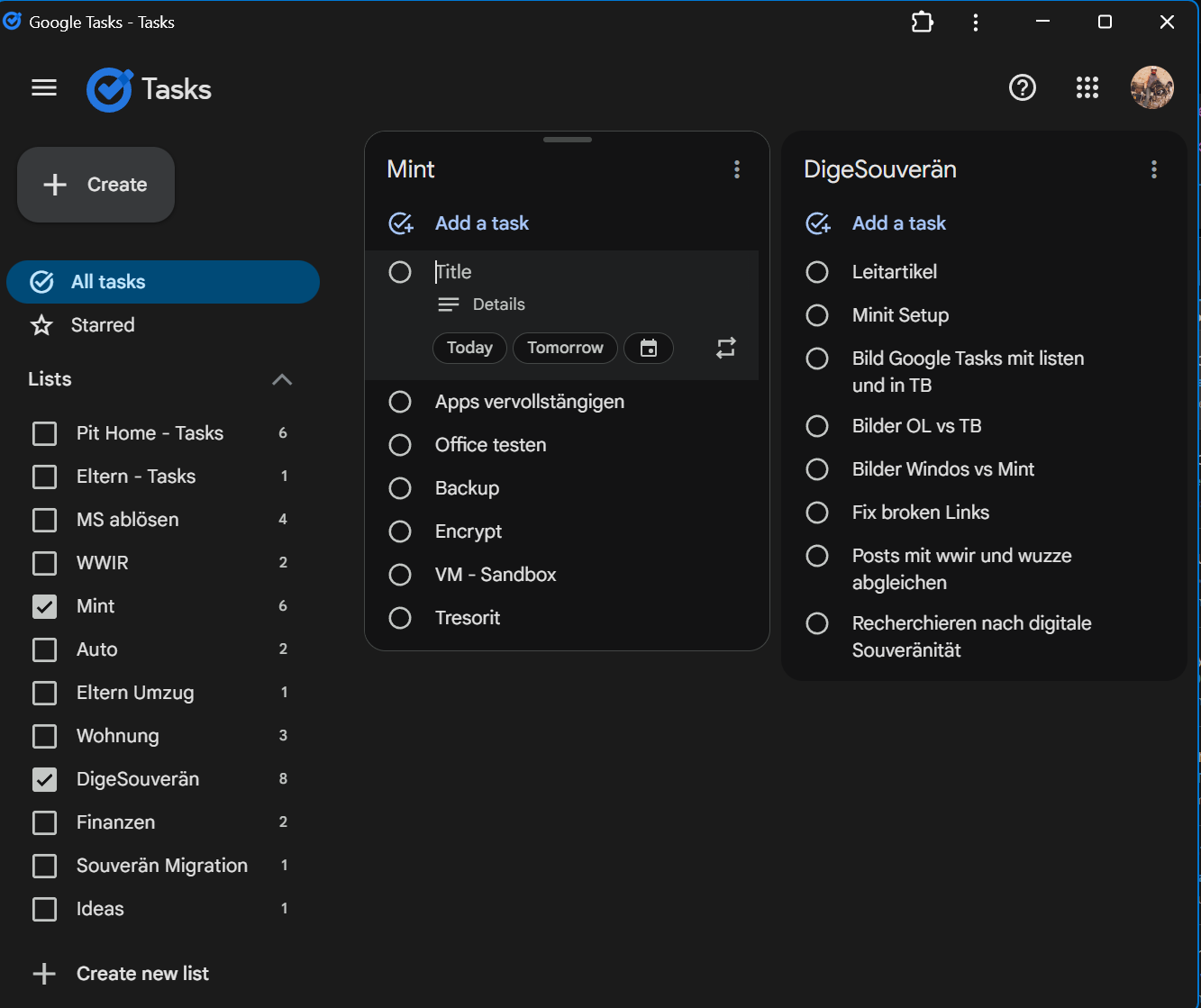Open the Help question mark icon
Viewport: 1201px width, 1008px height.
click(x=1023, y=87)
